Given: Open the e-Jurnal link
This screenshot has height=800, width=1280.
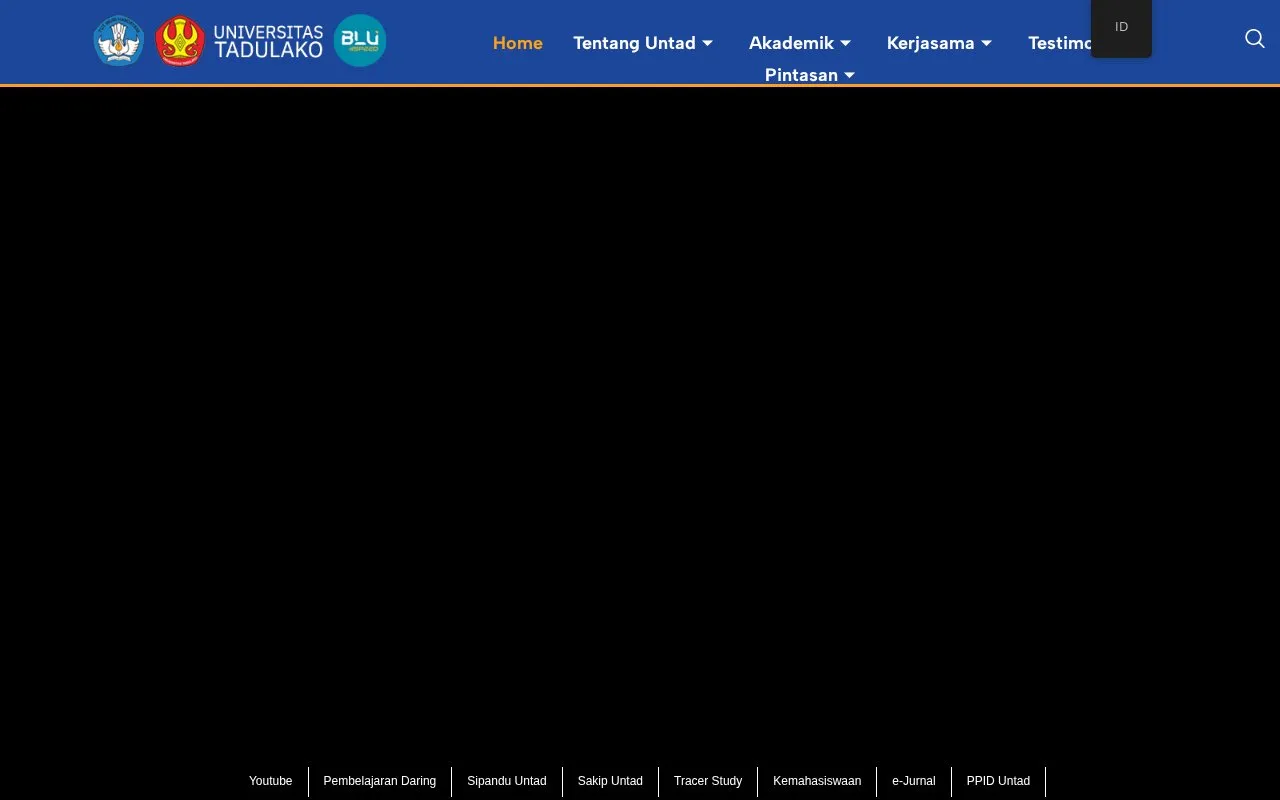Looking at the screenshot, I should (914, 781).
